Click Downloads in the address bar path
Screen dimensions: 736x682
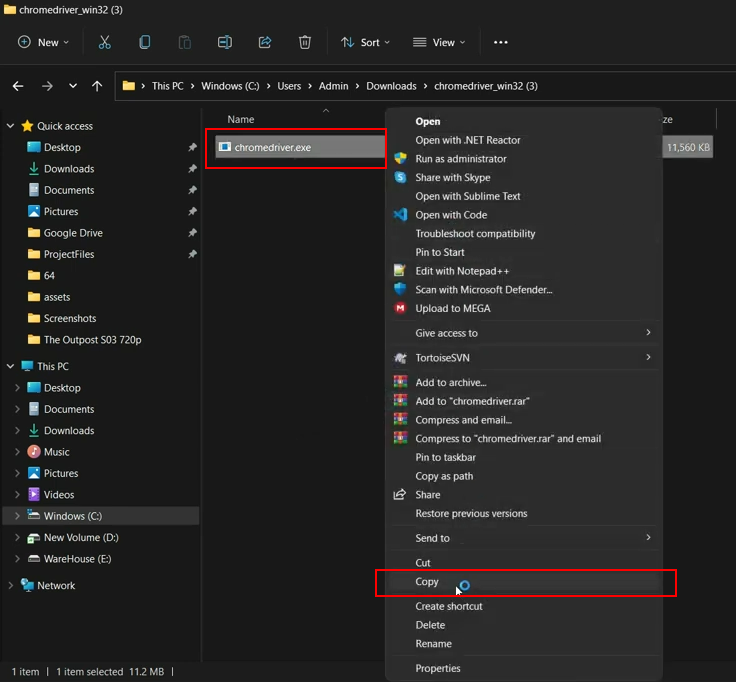coord(391,86)
